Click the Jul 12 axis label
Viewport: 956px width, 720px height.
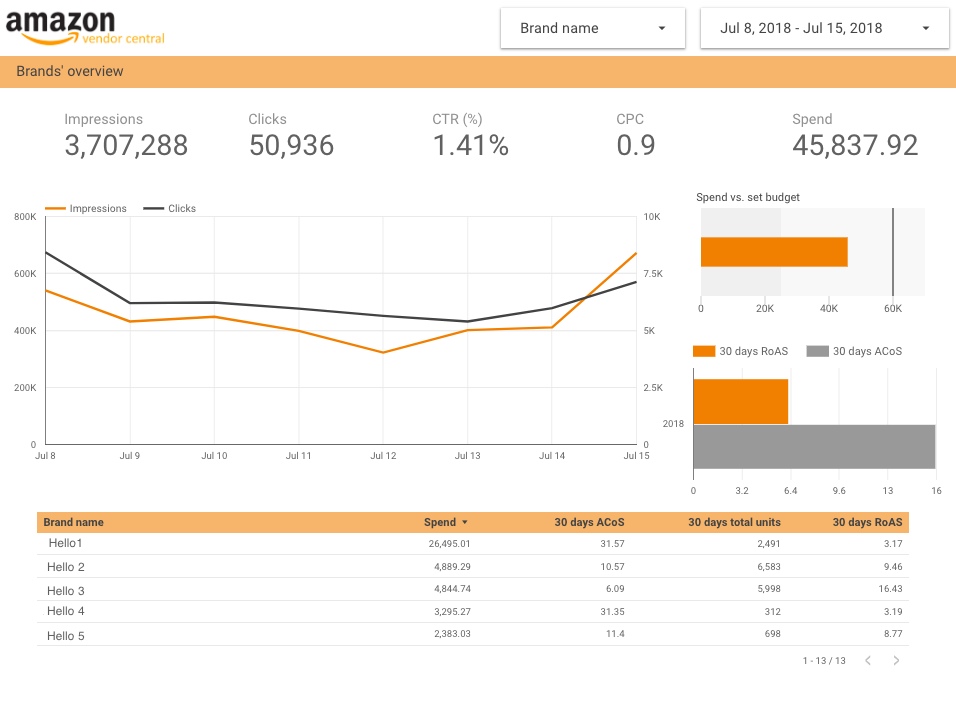[x=383, y=456]
